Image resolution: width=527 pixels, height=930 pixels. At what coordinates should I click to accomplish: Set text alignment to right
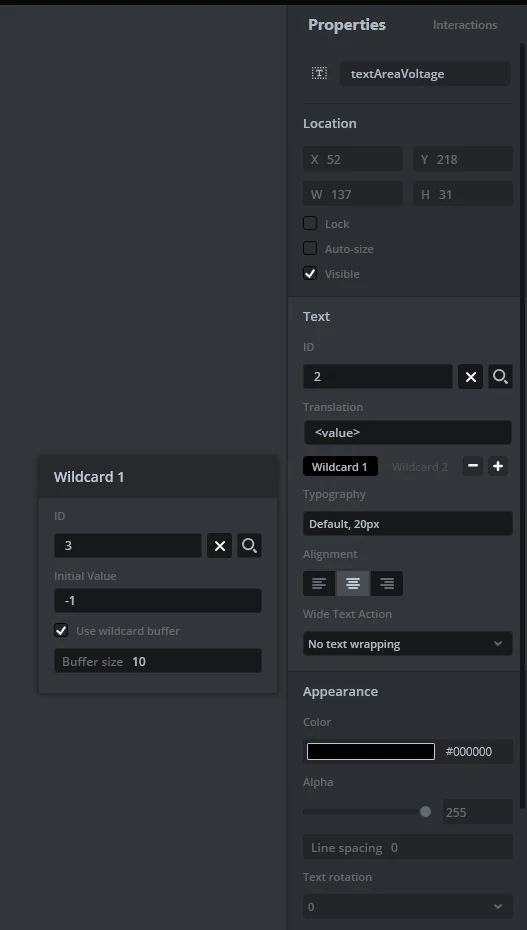[x=387, y=584]
